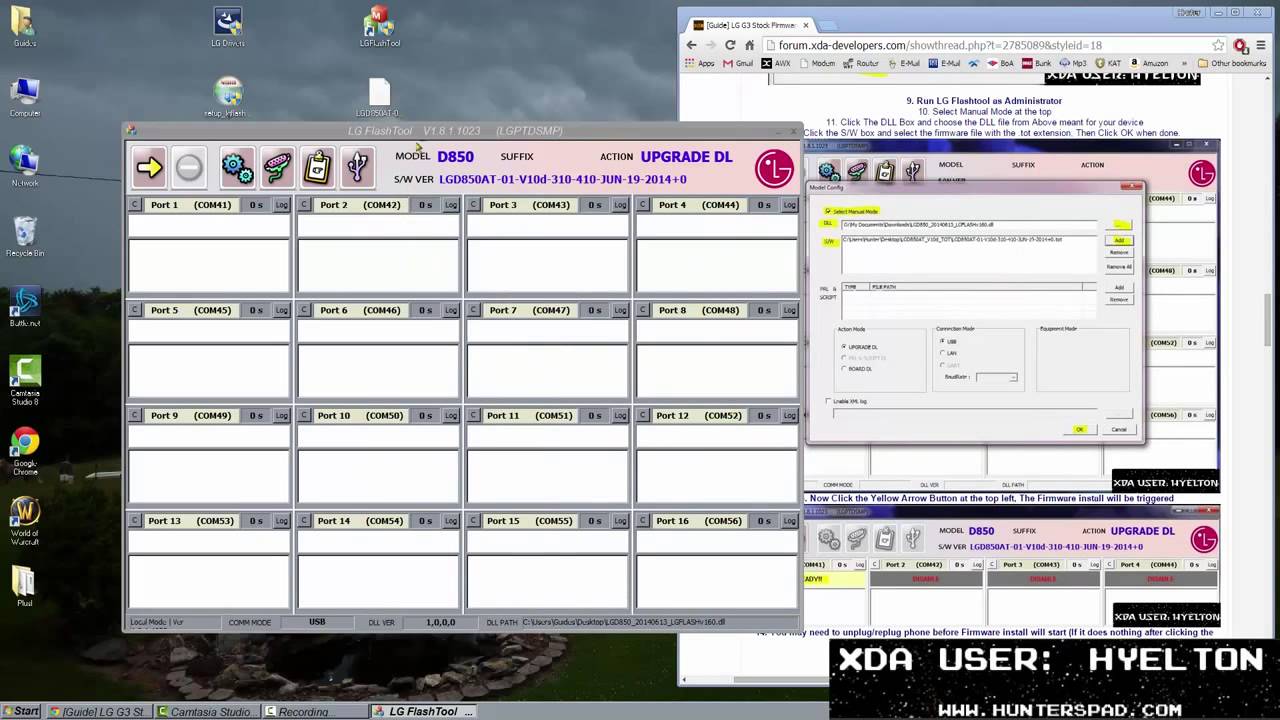Open the Guides folder on the desktop
The width and height of the screenshot is (1280, 720).
click(x=24, y=28)
